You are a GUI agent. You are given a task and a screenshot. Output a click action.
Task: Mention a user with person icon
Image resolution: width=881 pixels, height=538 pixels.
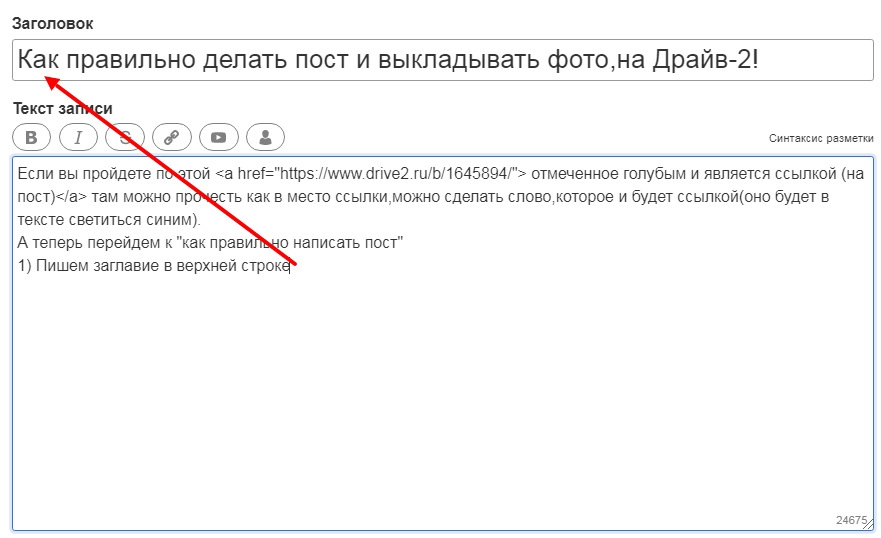265,137
